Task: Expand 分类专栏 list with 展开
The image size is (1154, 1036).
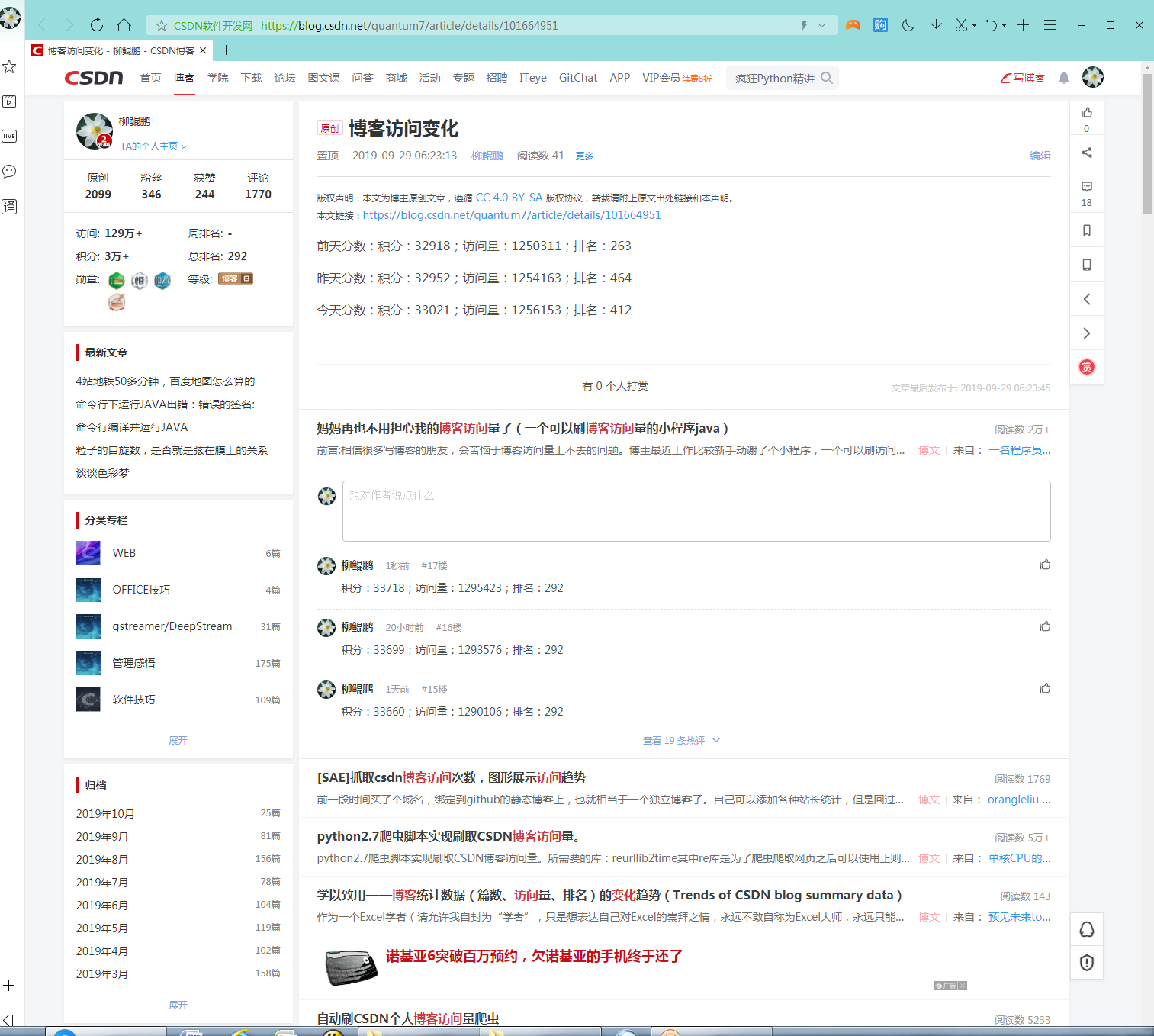Action: coord(178,740)
